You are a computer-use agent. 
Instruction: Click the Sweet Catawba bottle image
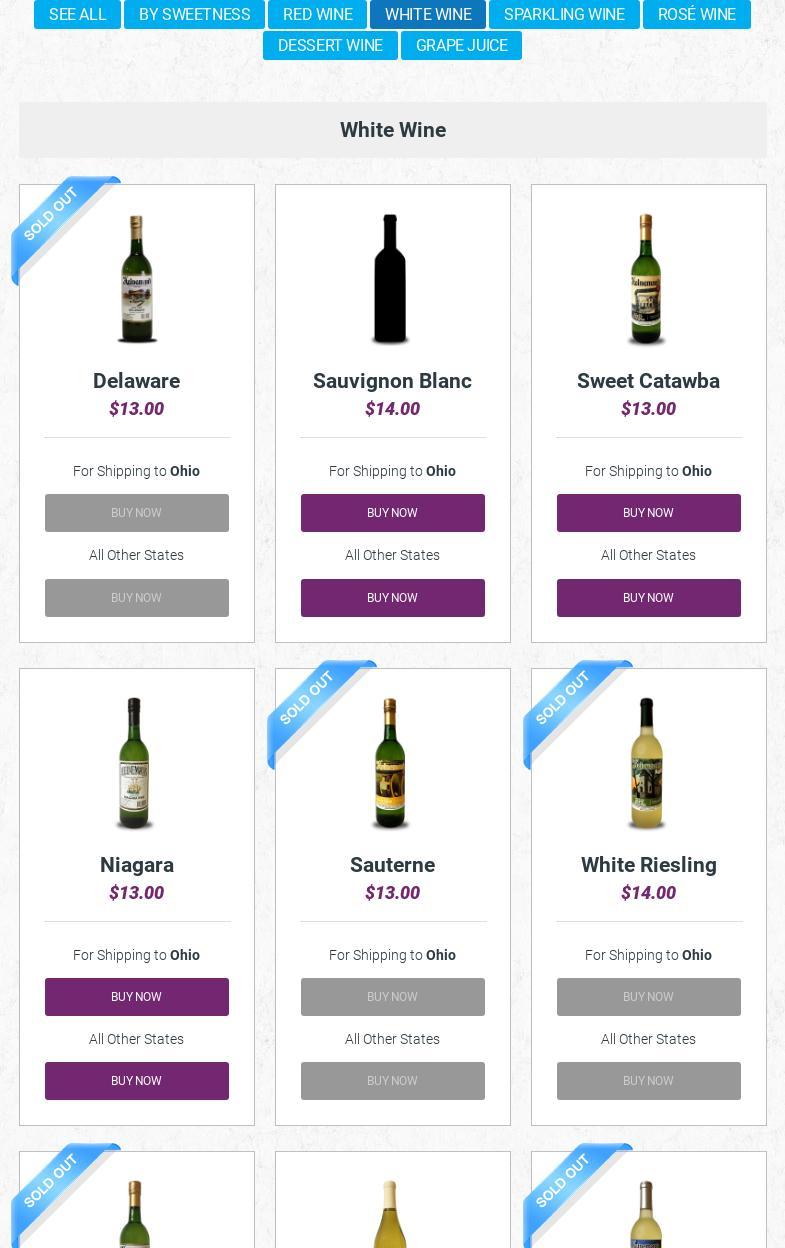coord(647,280)
